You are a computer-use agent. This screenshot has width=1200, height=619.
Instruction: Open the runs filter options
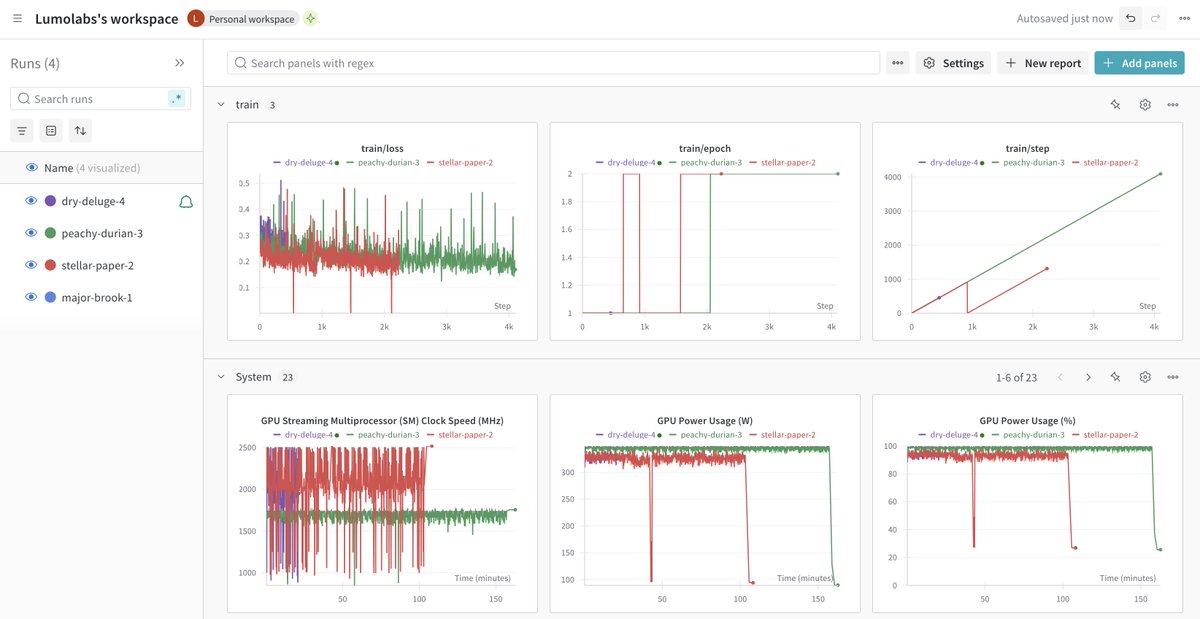(22, 130)
